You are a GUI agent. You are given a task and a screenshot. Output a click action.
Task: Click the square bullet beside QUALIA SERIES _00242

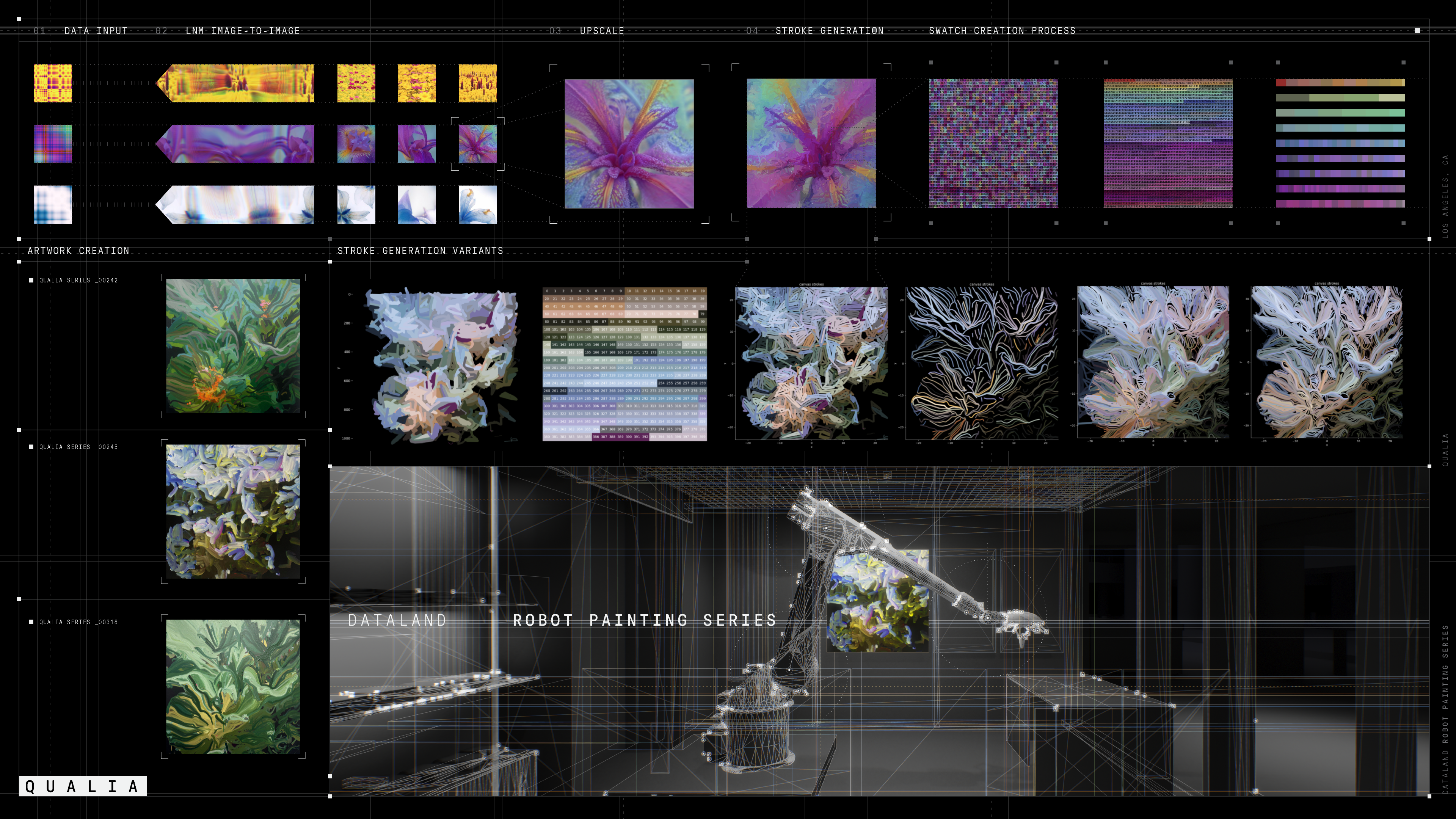[31, 280]
